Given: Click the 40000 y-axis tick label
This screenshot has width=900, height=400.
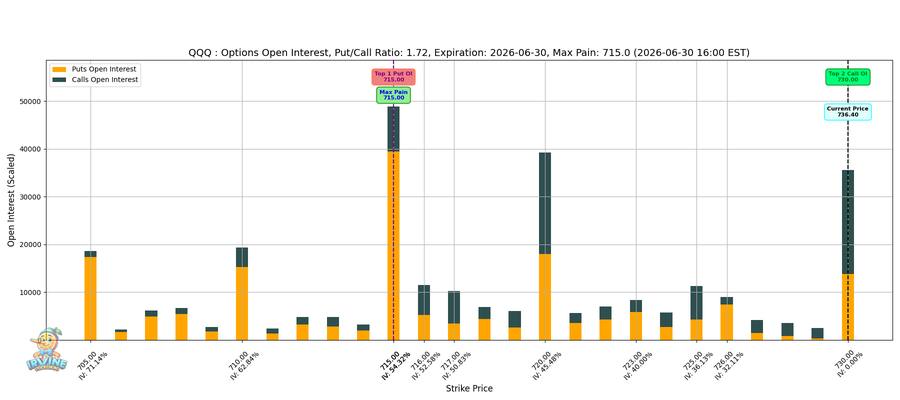Looking at the screenshot, I should [32, 149].
